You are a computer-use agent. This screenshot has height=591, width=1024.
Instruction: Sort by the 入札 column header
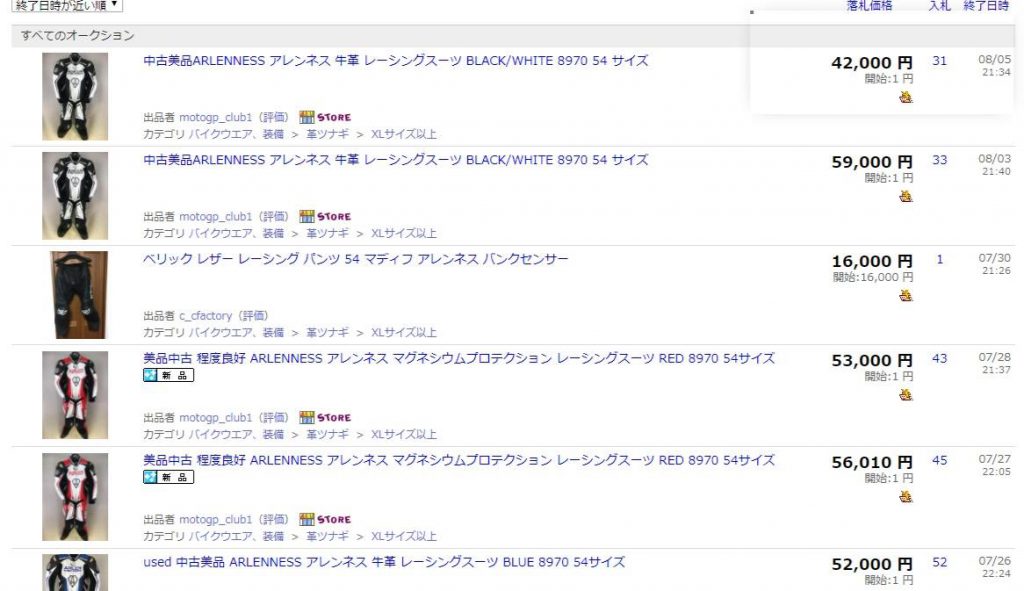(939, 6)
